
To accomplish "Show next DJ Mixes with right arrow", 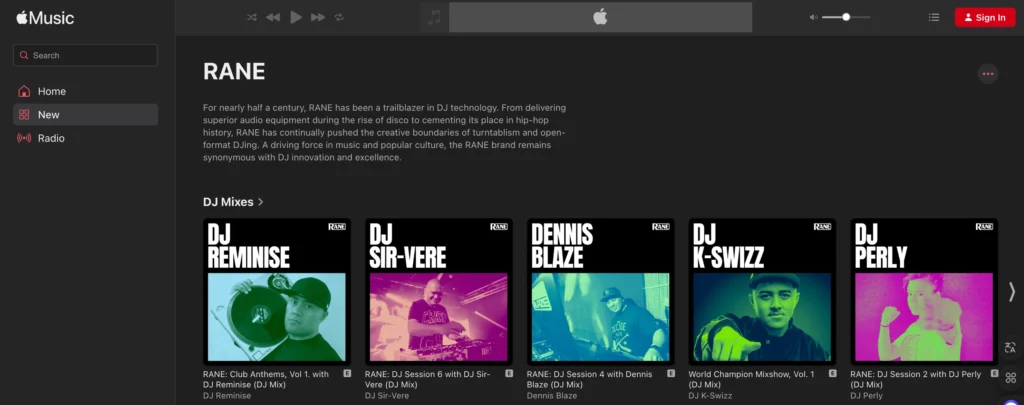I will point(1012,291).
